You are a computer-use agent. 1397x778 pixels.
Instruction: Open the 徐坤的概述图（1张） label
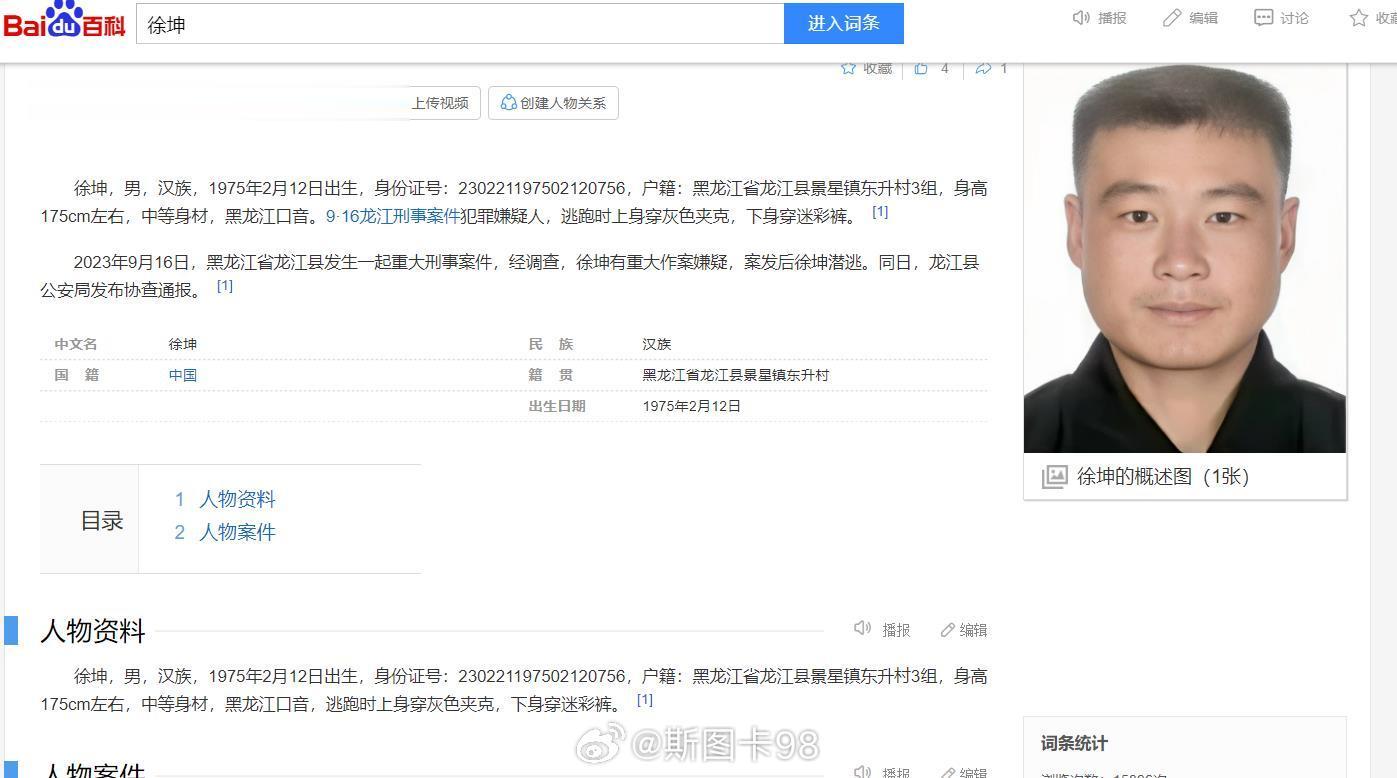tap(1163, 477)
